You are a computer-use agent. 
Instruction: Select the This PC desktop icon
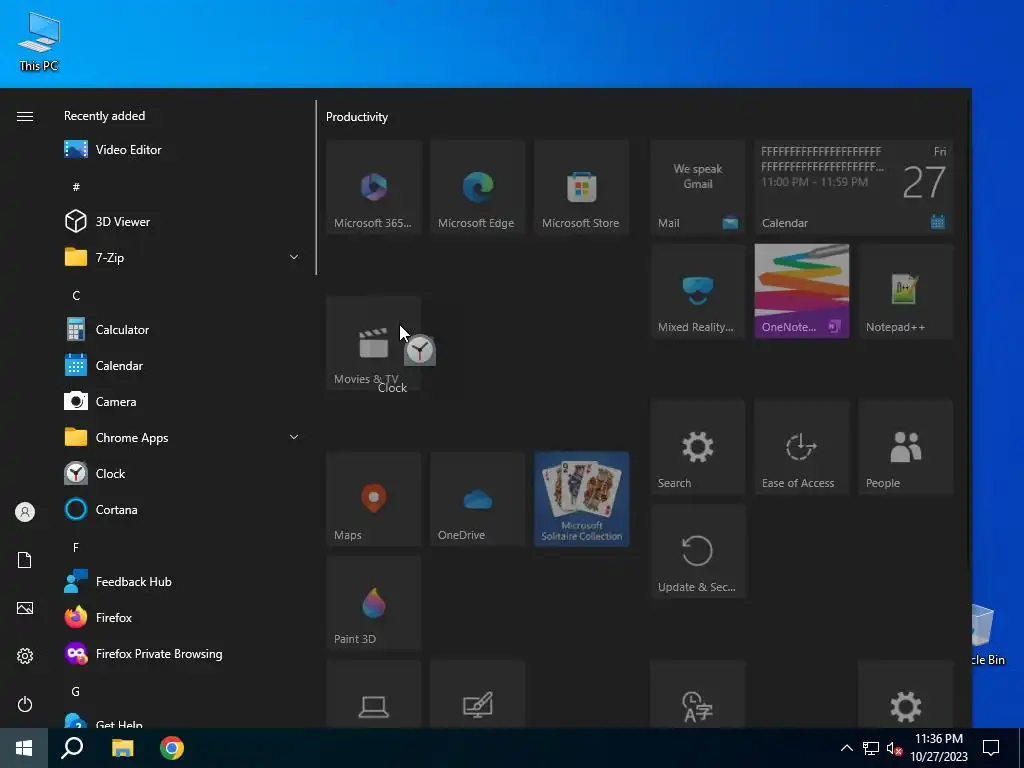pyautogui.click(x=39, y=41)
